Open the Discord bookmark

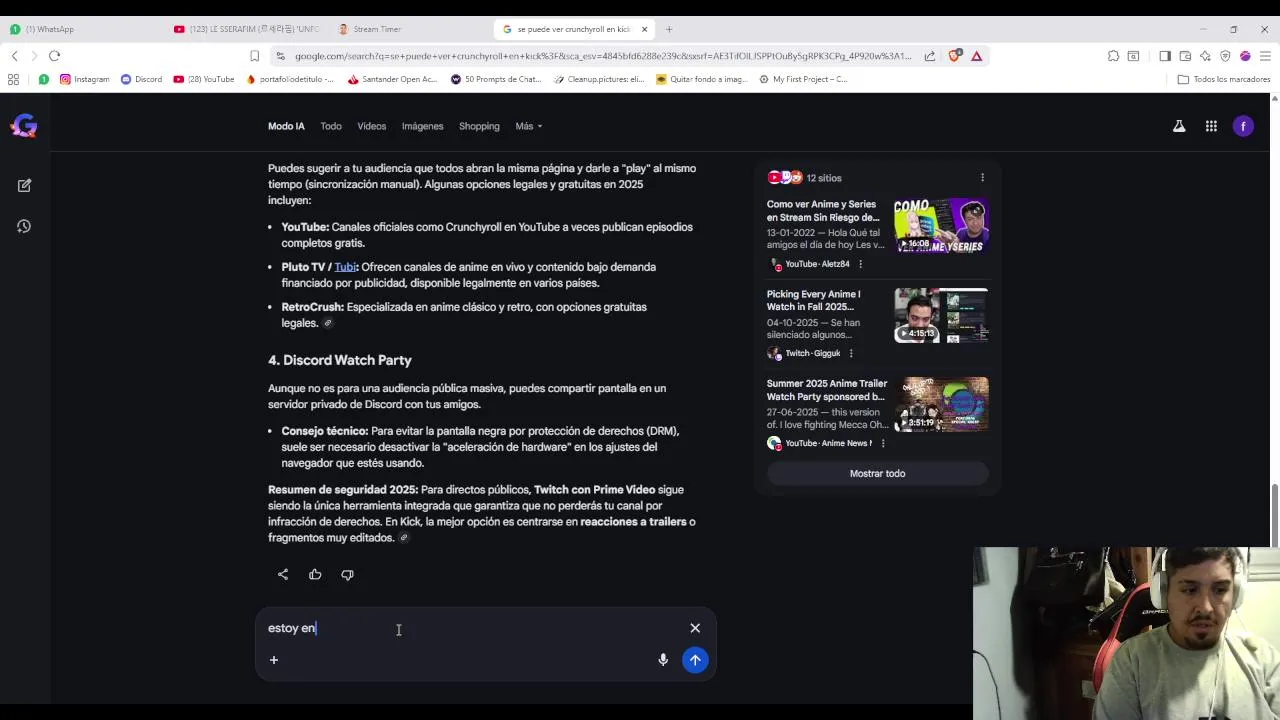click(141, 79)
